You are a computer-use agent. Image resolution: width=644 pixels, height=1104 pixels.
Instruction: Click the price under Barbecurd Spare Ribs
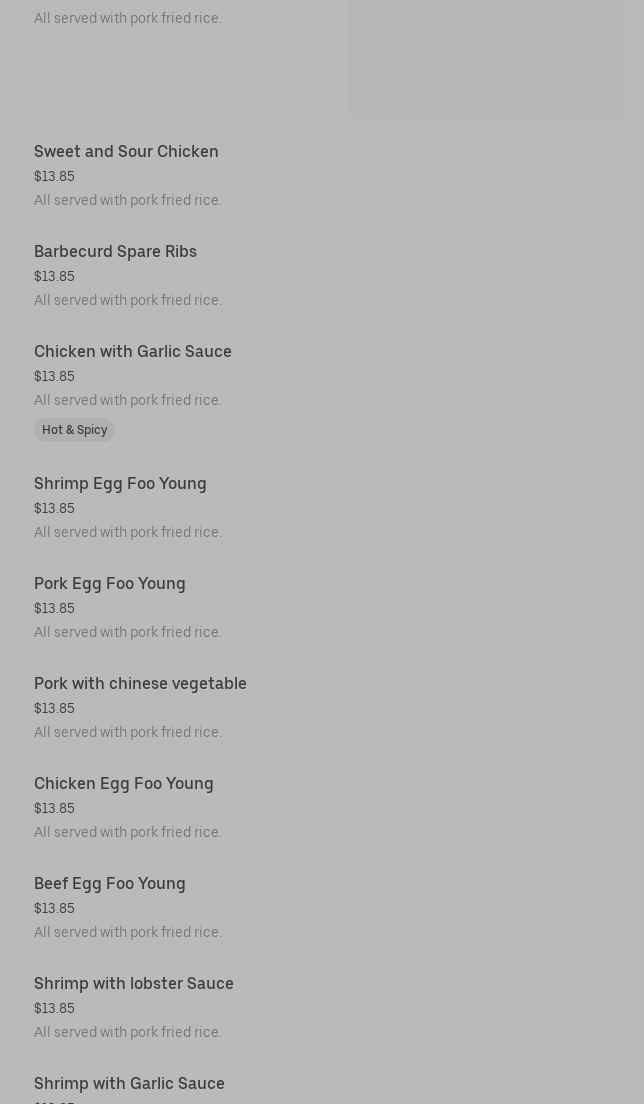coord(54,277)
